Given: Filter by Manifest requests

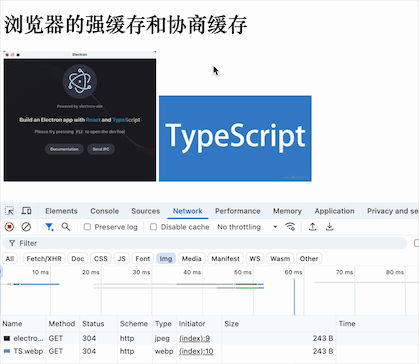Looking at the screenshot, I should [x=225, y=259].
